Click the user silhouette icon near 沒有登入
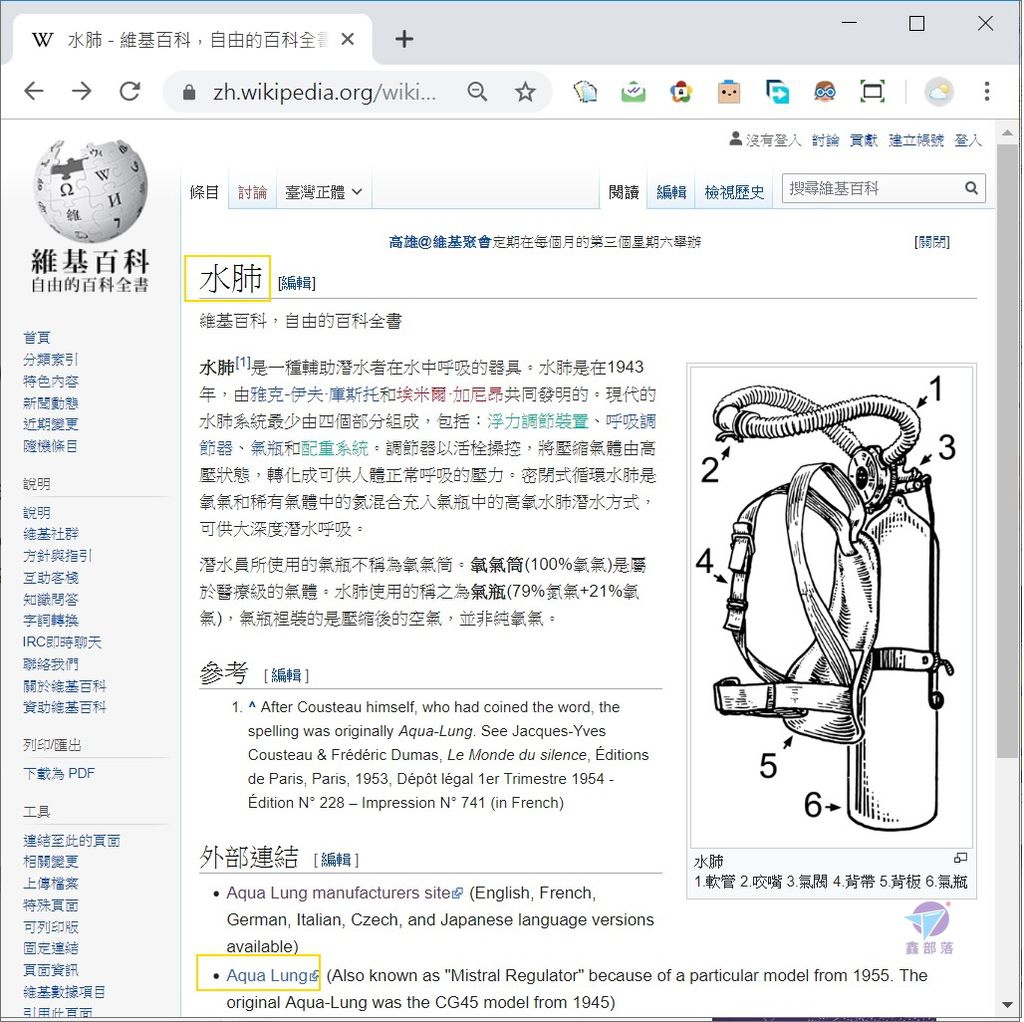Screen dimensions: 1024x1022 point(735,138)
